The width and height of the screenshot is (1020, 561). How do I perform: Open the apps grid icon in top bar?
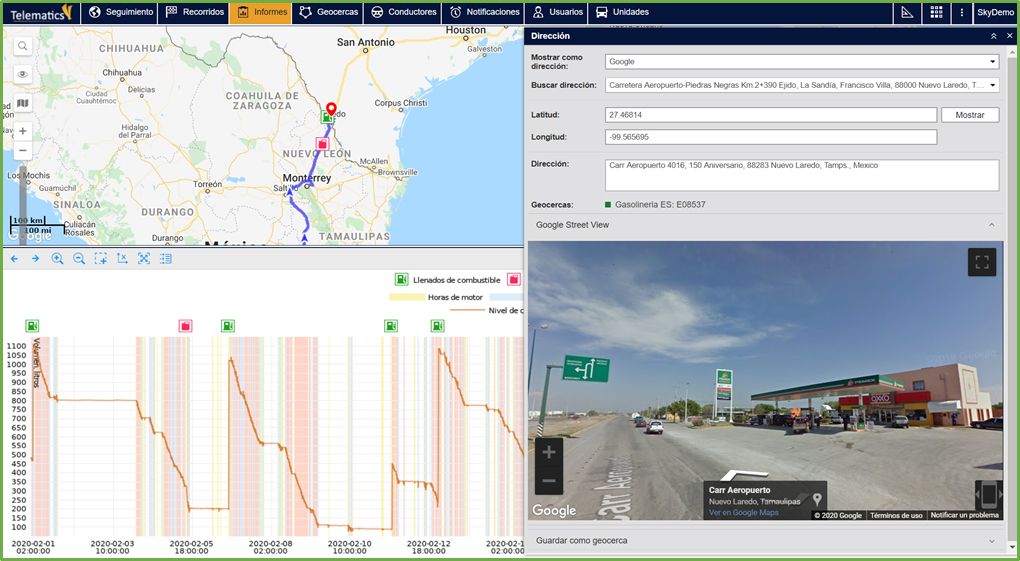click(x=936, y=12)
